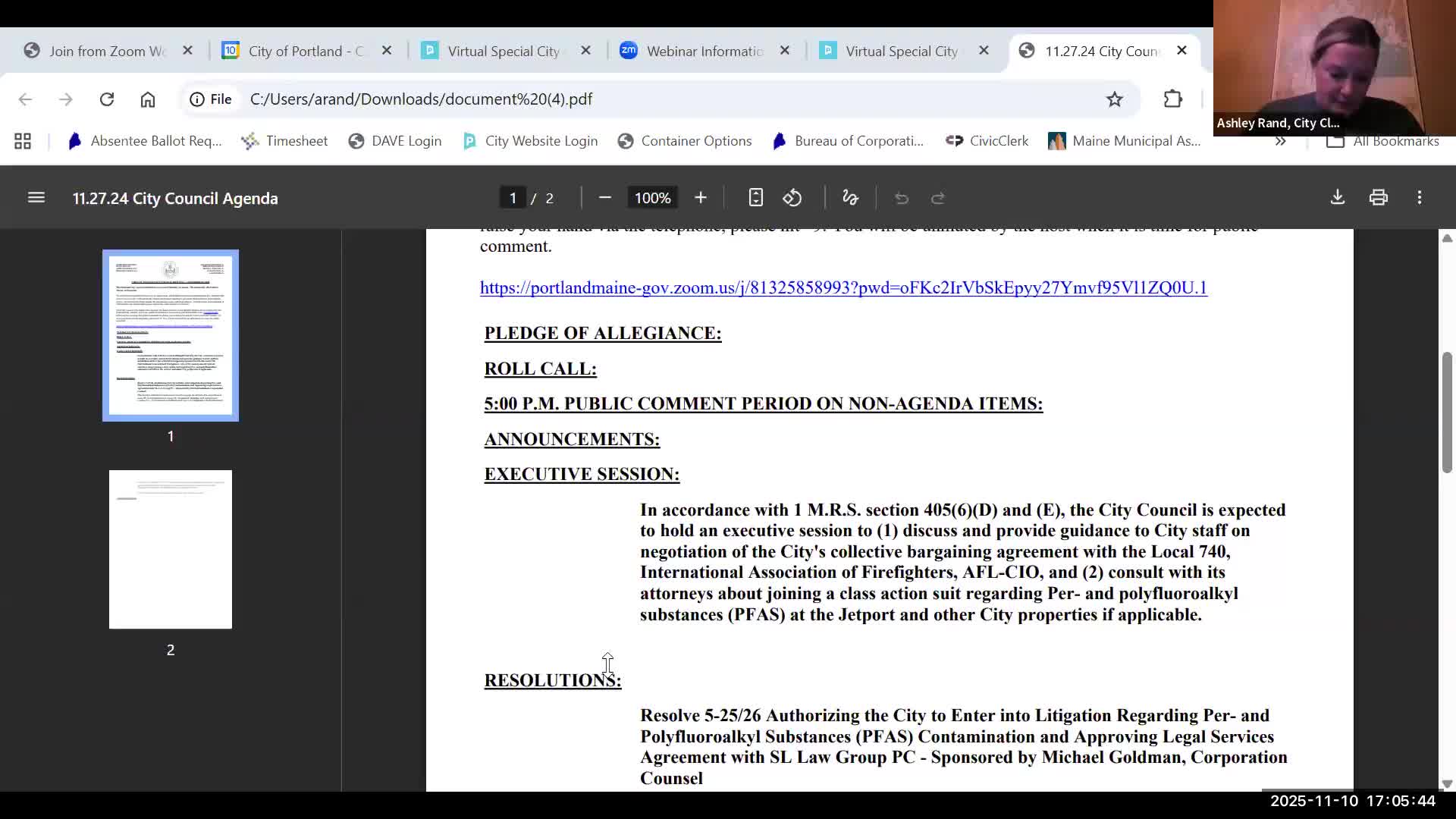Viewport: 1456px width, 819px height.
Task: Open the PDF viewer more actions menu
Action: [x=1420, y=198]
